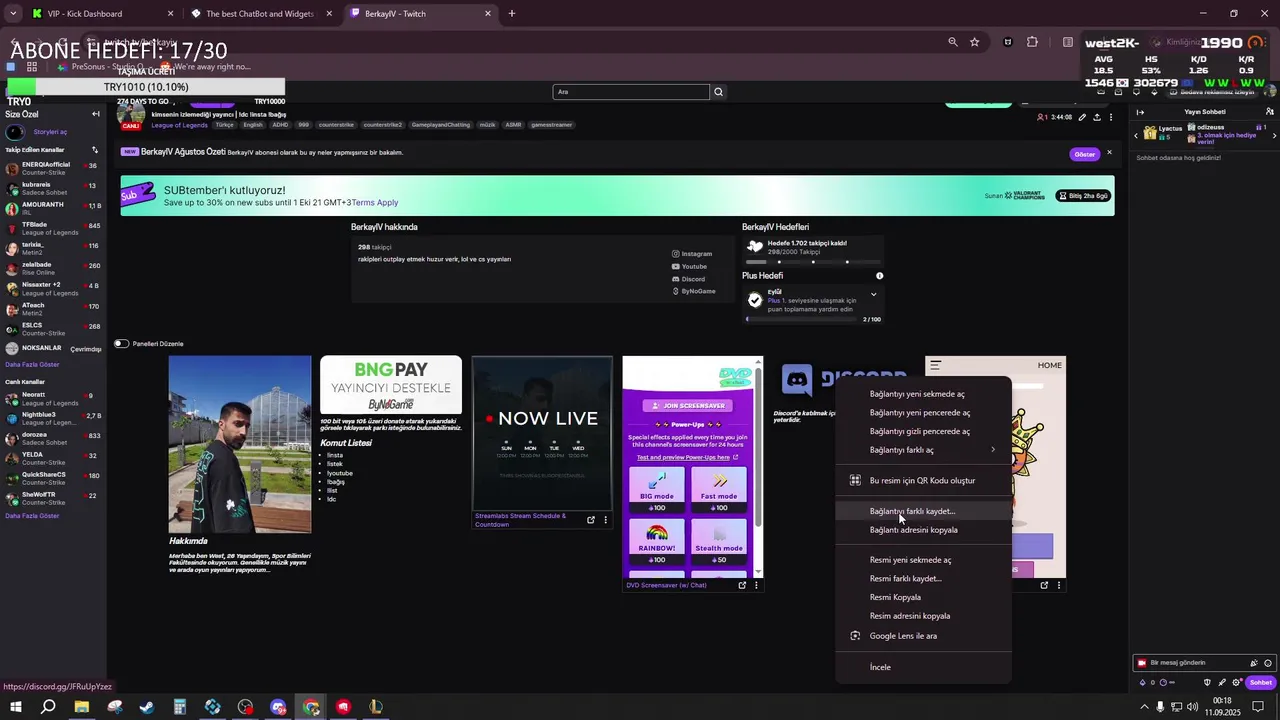Screen dimensions: 1280x720
Task: Sort followed channels with arrows icon
Action: (x=95, y=150)
